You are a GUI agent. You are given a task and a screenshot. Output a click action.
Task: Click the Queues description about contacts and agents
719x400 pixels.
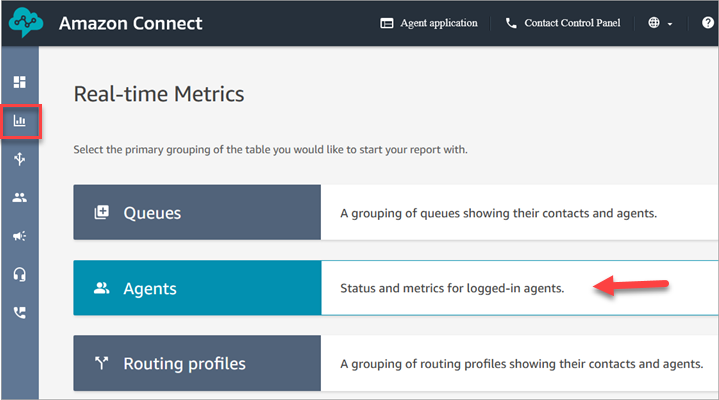click(x=498, y=213)
